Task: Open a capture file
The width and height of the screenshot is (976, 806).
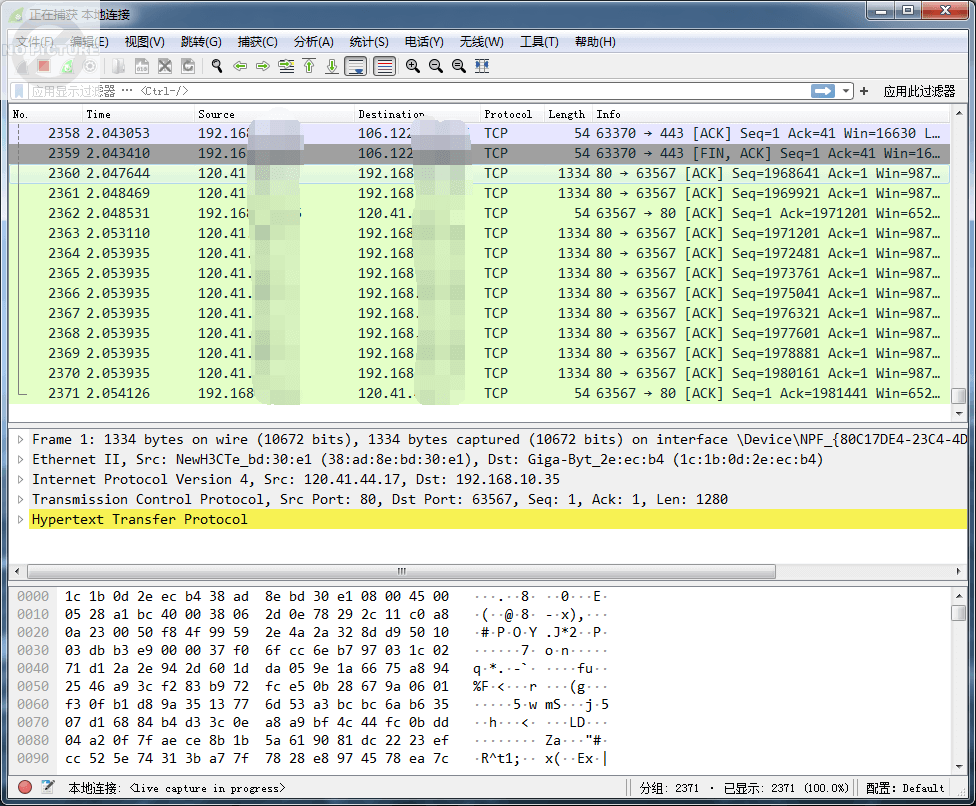Action: [x=118, y=66]
